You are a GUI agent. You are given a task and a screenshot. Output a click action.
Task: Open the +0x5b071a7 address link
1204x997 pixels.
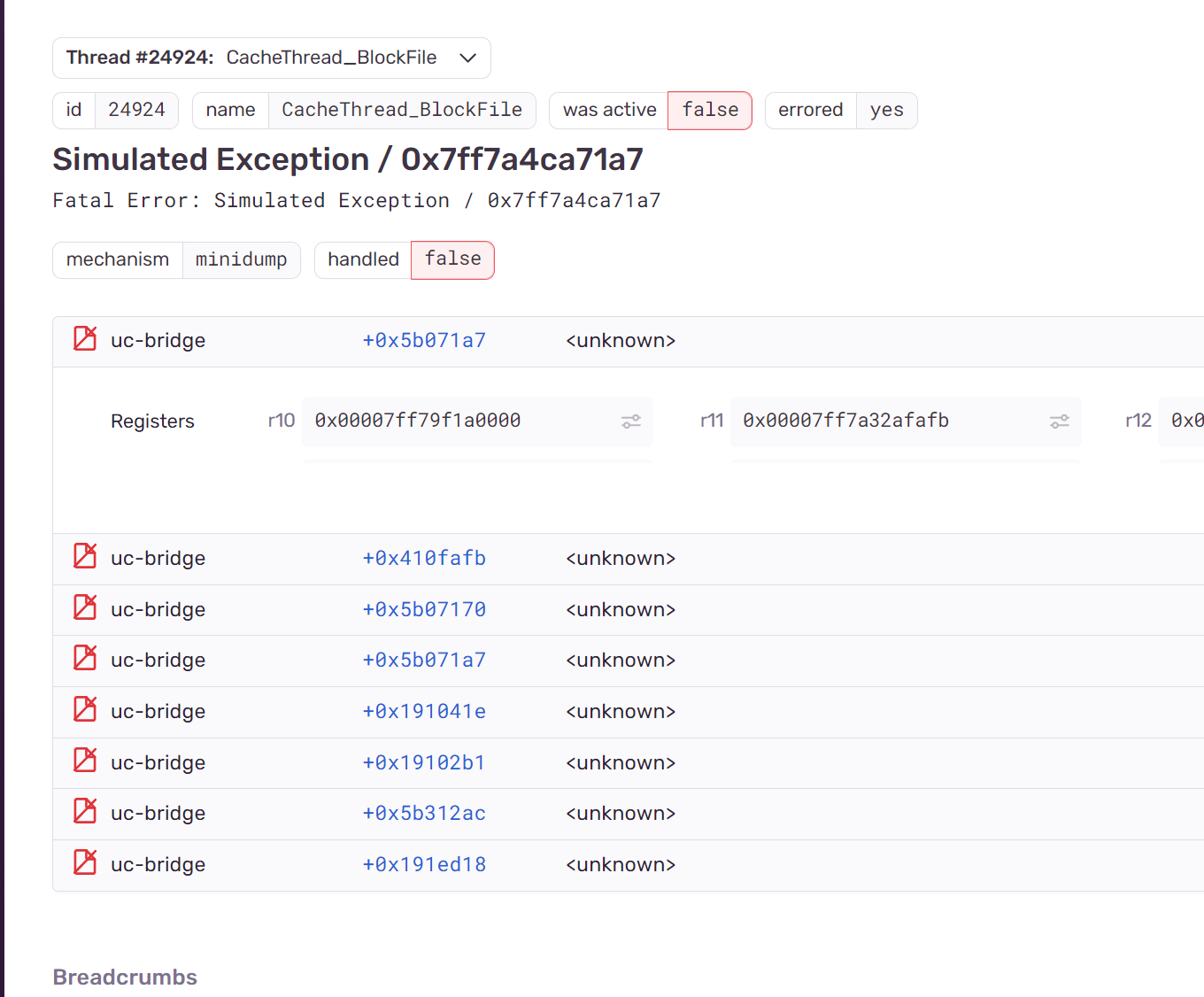(x=424, y=339)
